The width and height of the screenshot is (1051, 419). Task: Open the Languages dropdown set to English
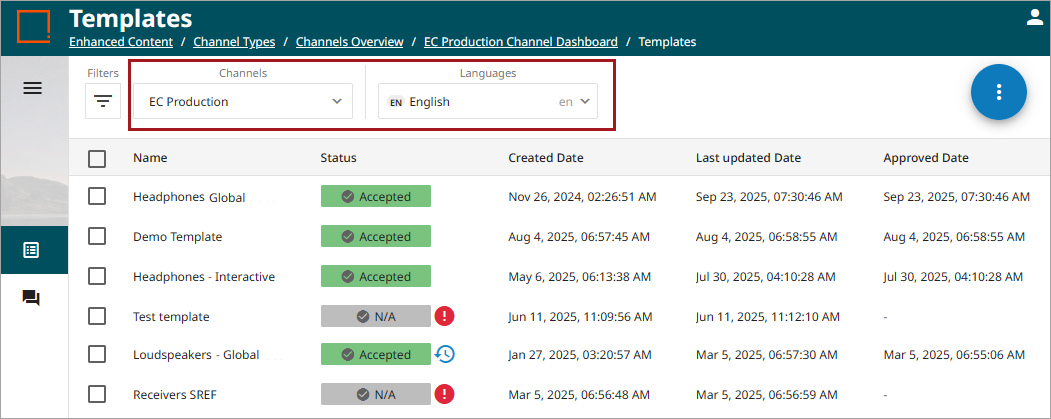(x=488, y=101)
